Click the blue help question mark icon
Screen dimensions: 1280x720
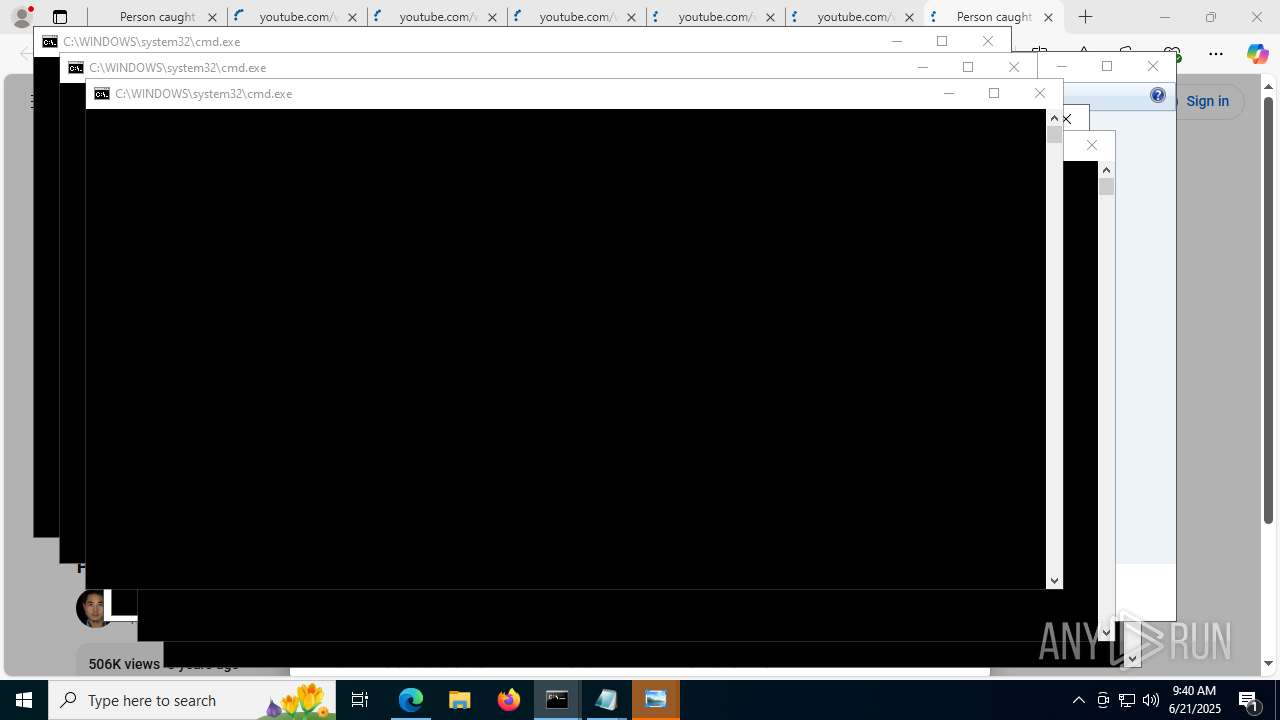pyautogui.click(x=1158, y=95)
